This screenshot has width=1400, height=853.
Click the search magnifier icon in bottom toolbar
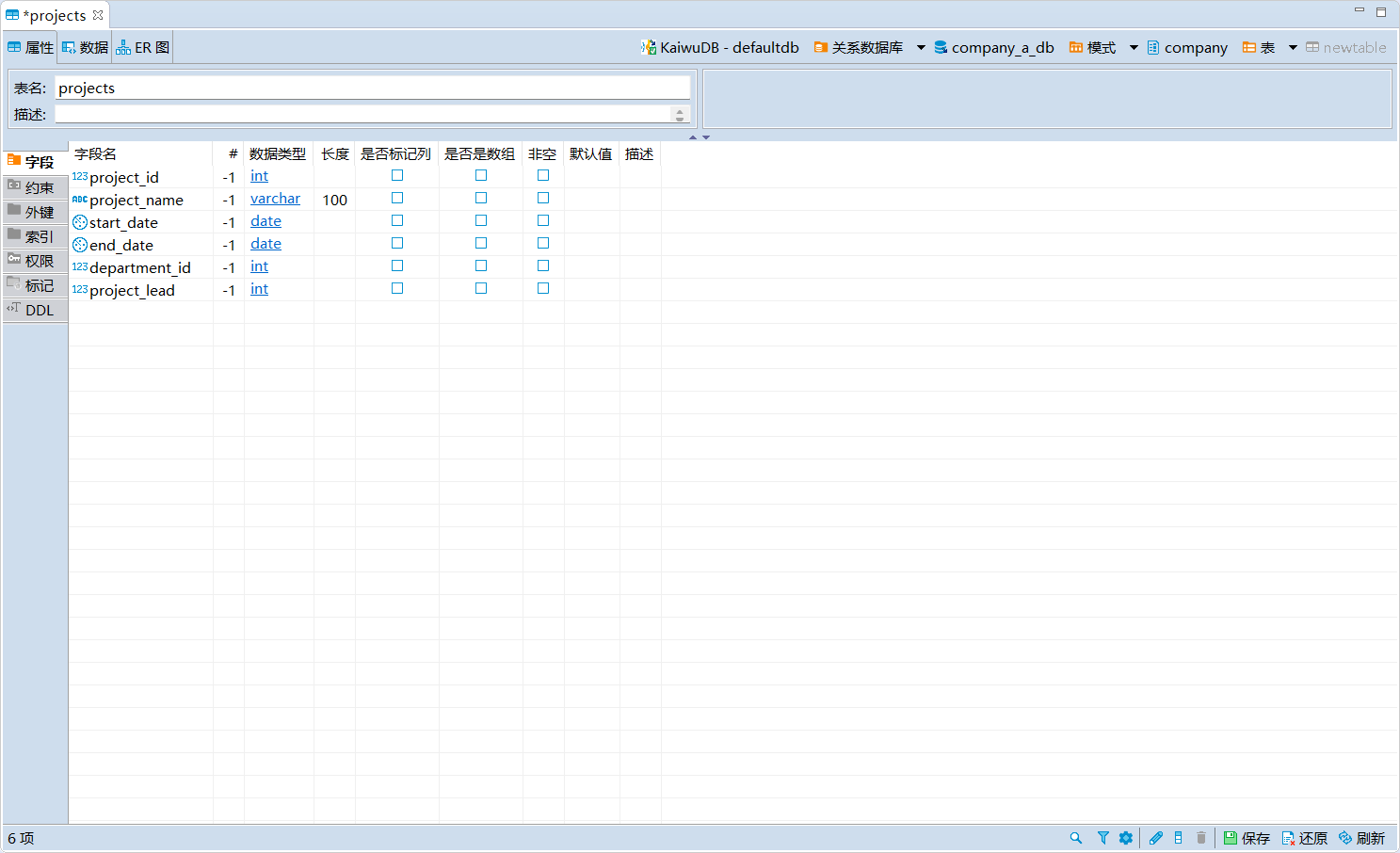pyautogui.click(x=1076, y=838)
